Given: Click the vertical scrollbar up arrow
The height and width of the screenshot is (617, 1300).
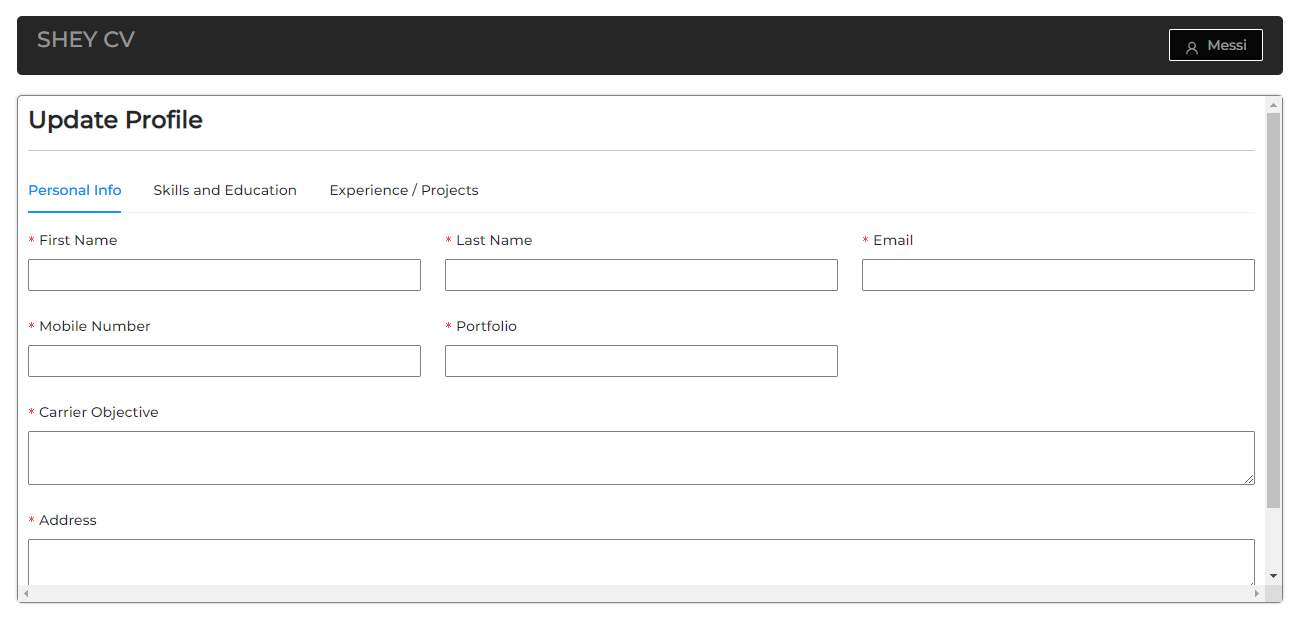Looking at the screenshot, I should (x=1272, y=103).
